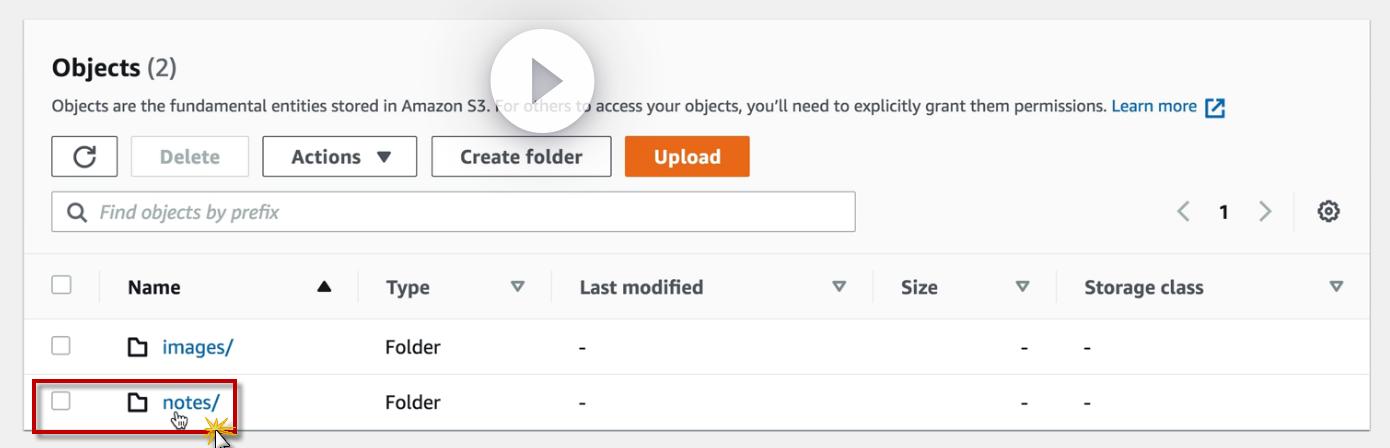Click the orange Upload button
The width and height of the screenshot is (1390, 448).
click(686, 157)
